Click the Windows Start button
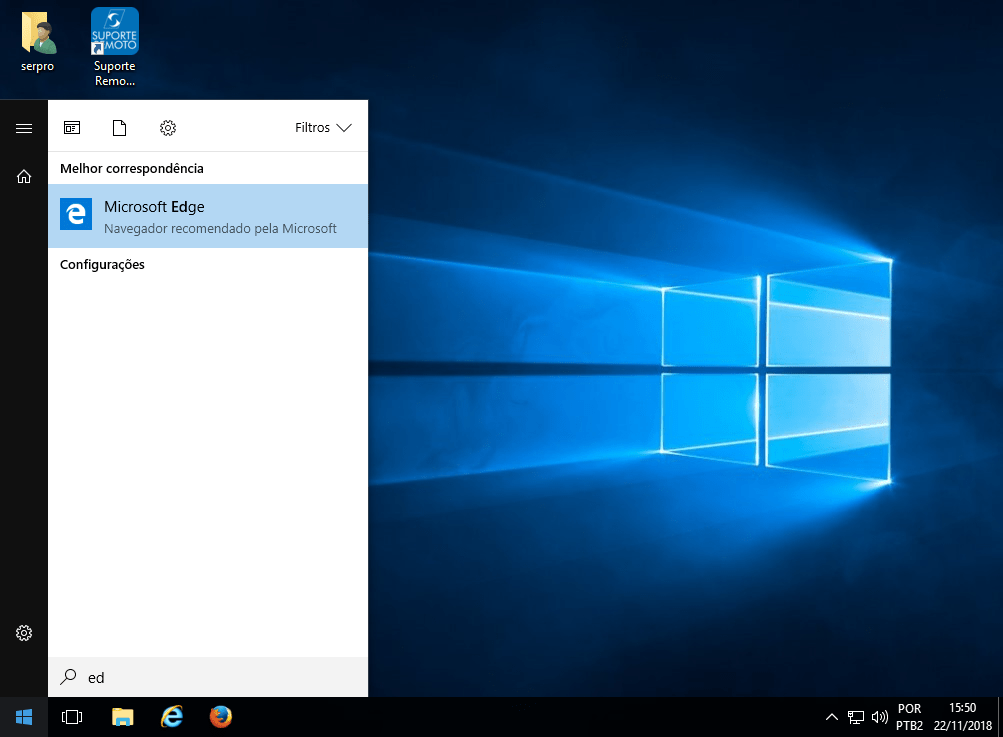1003x737 pixels. pos(24,717)
